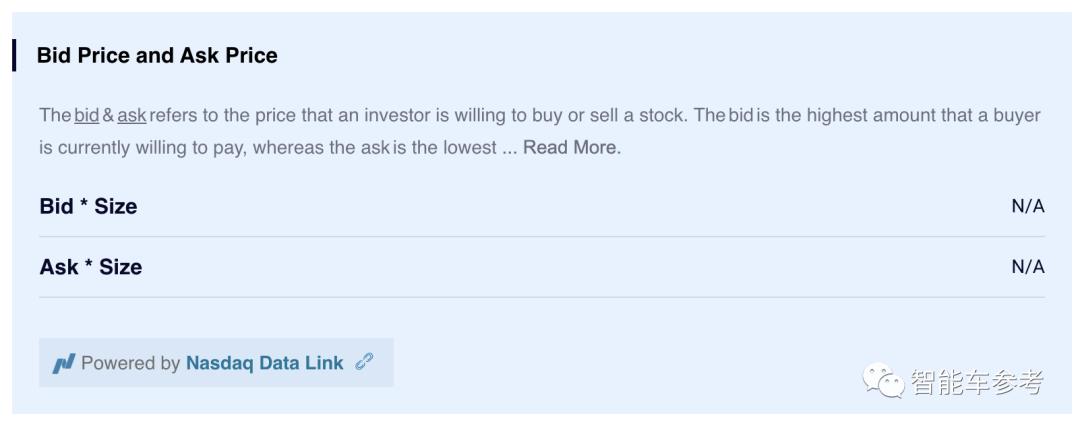Click the dark vertical bar beside heading
Image resolution: width=1080 pixels, height=430 pixels.
(x=14, y=55)
